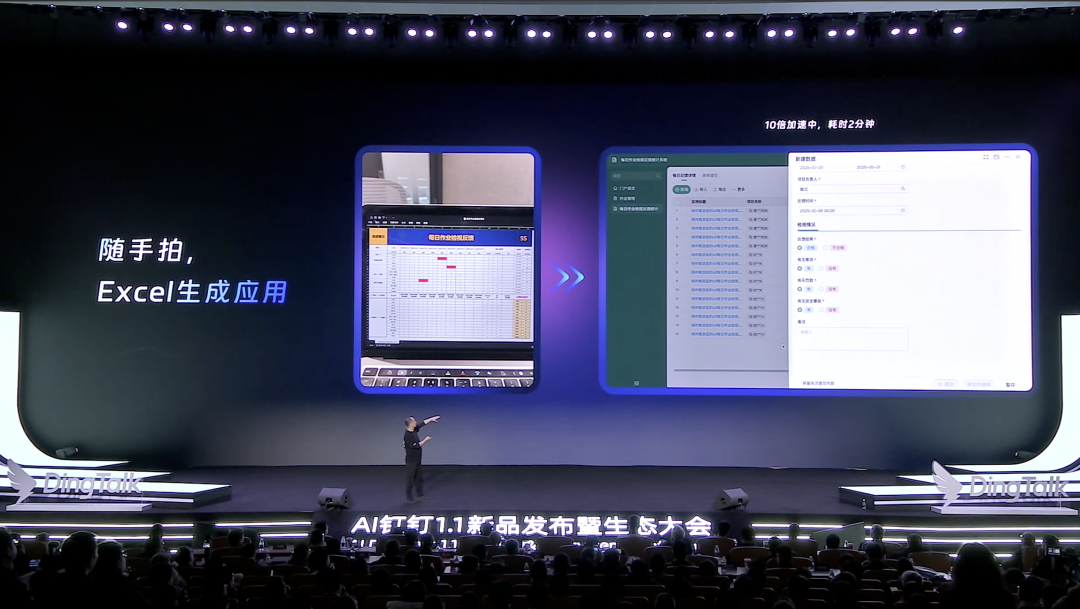Viewport: 1080px width, 609px height.
Task: Click the 暂存 button in the dialog
Action: tap(1010, 384)
